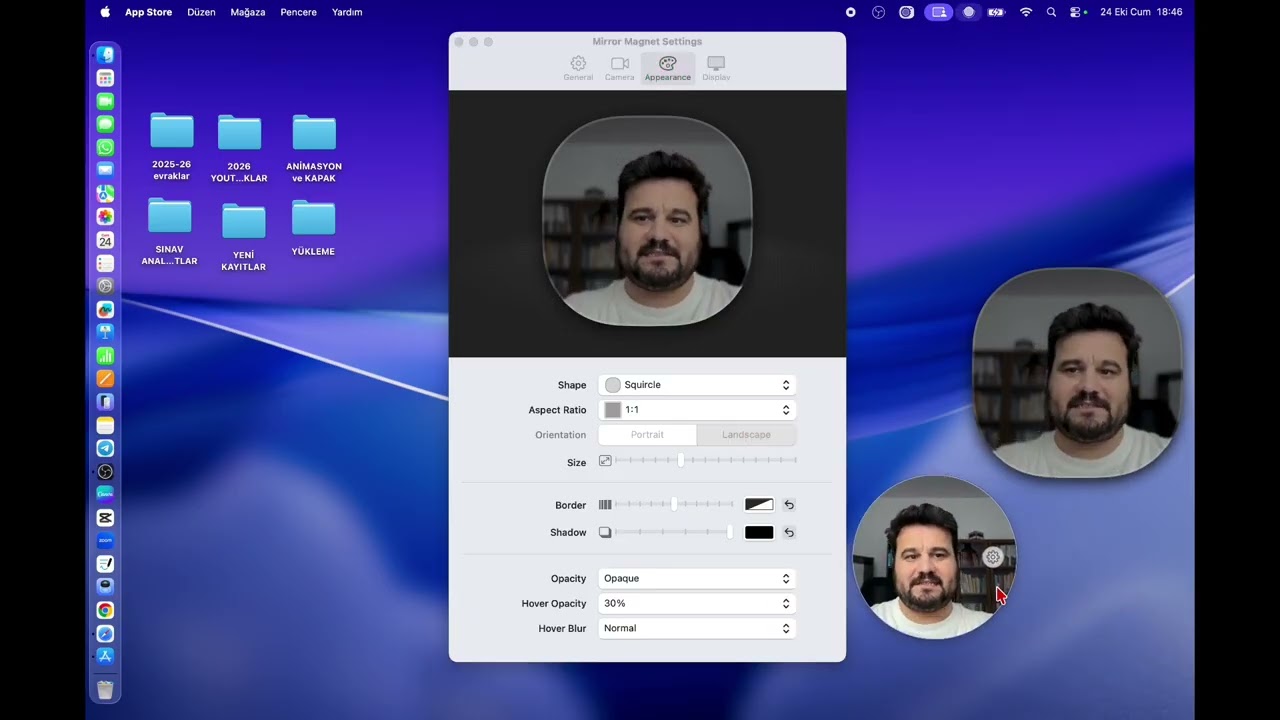Open Notes from the dock

105,425
